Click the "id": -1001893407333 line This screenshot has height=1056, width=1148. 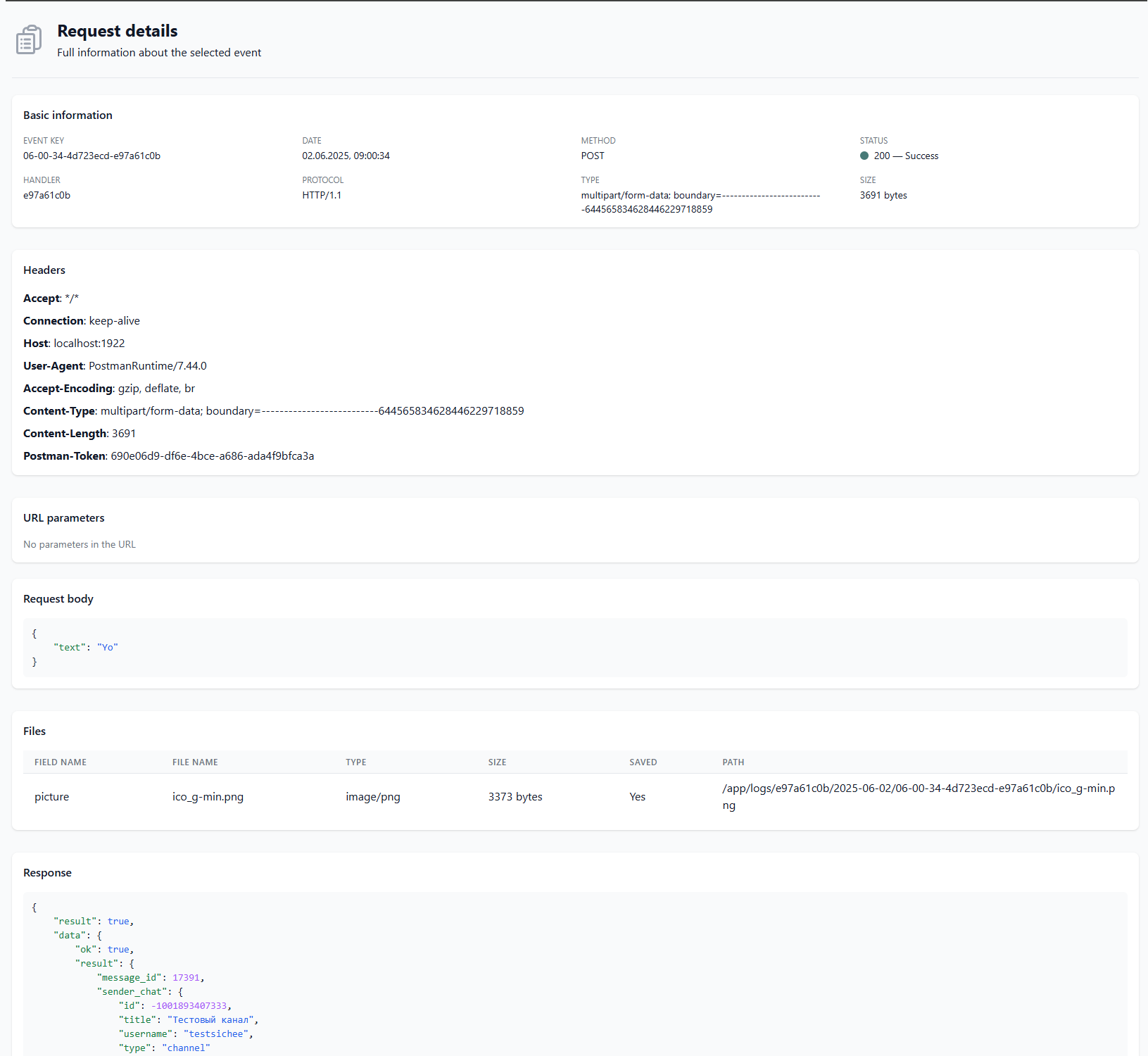click(x=175, y=1006)
